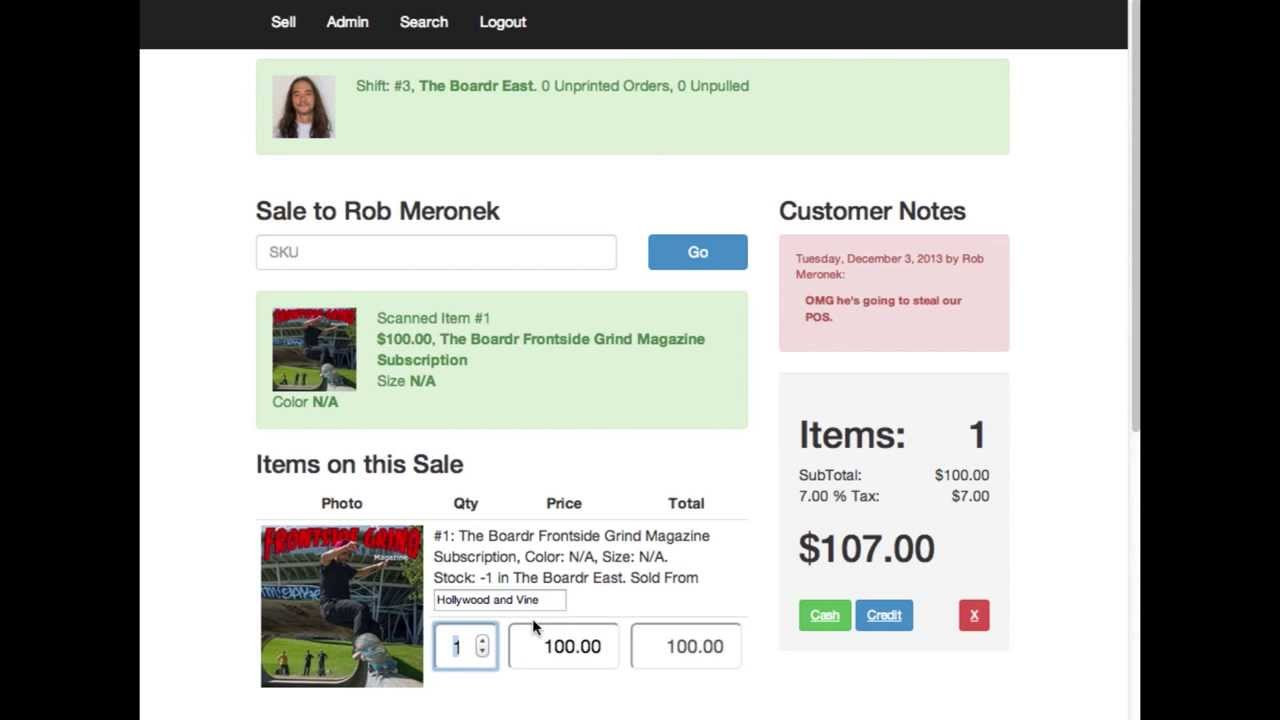Click Search in the top navigation
This screenshot has height=720, width=1280.
424,22
